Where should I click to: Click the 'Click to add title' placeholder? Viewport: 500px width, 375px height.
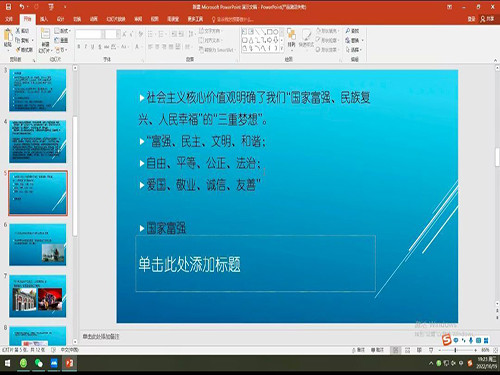tap(255, 264)
